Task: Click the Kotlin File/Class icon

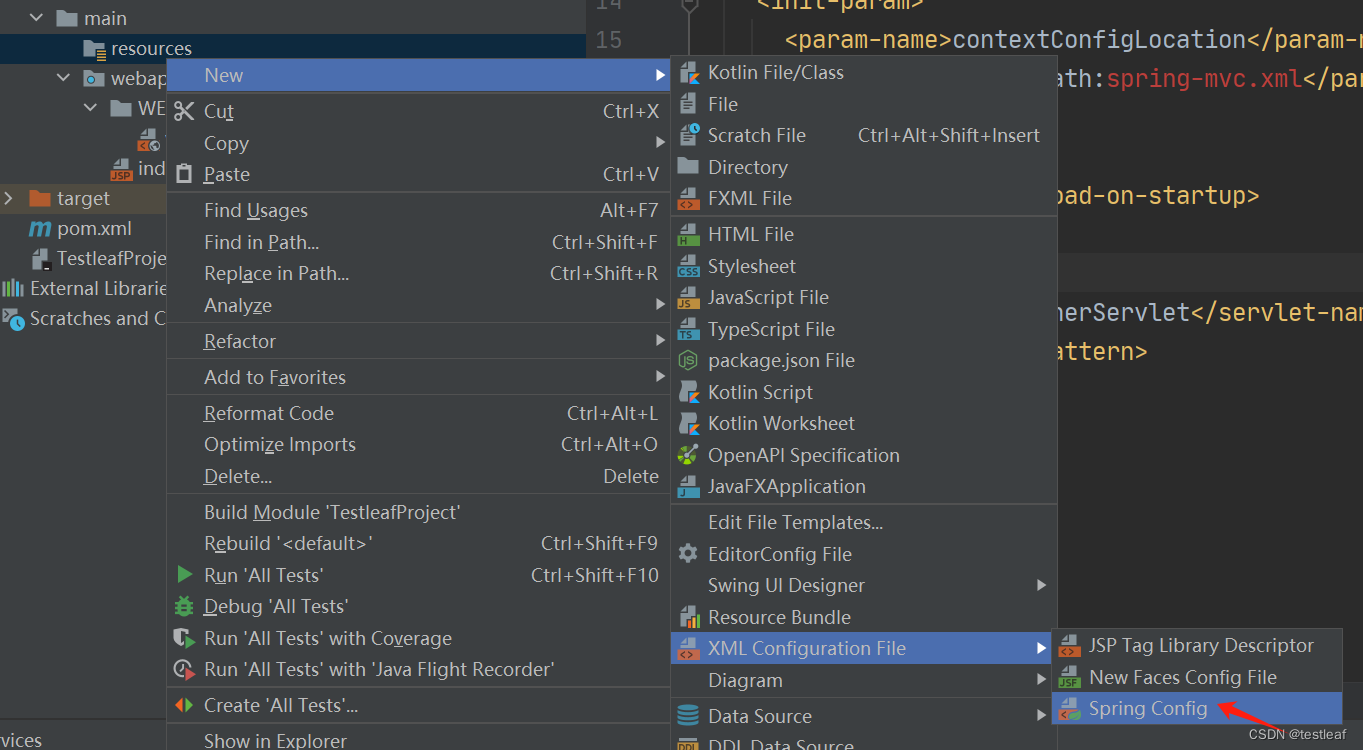Action: click(x=688, y=72)
